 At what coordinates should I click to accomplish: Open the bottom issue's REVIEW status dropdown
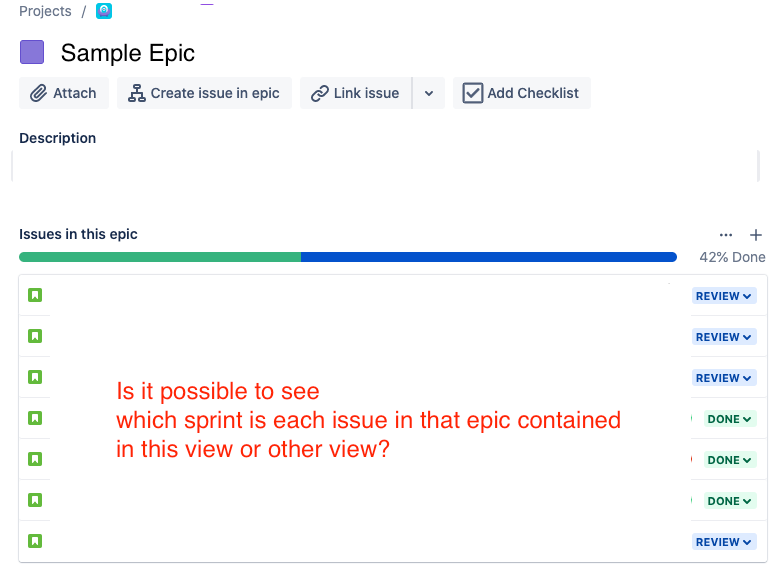pyautogui.click(x=724, y=542)
